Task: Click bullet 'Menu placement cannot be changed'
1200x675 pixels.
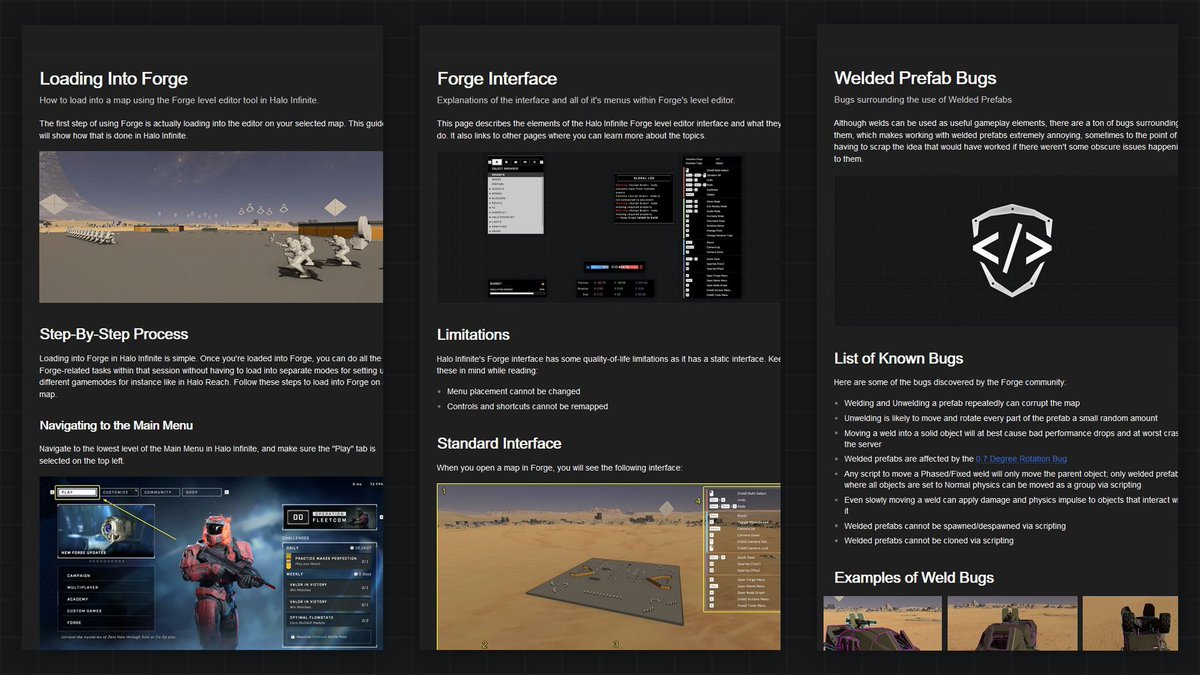Action: click(x=513, y=391)
